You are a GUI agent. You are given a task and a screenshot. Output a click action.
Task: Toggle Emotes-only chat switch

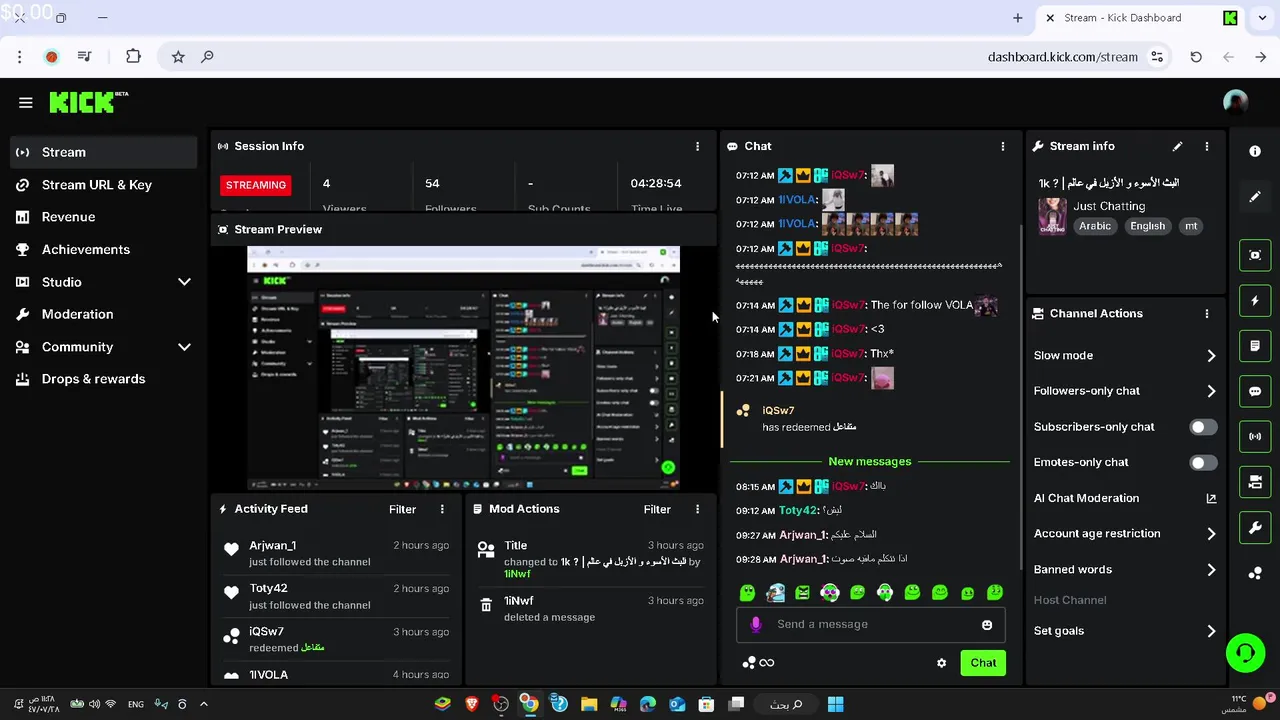1203,462
